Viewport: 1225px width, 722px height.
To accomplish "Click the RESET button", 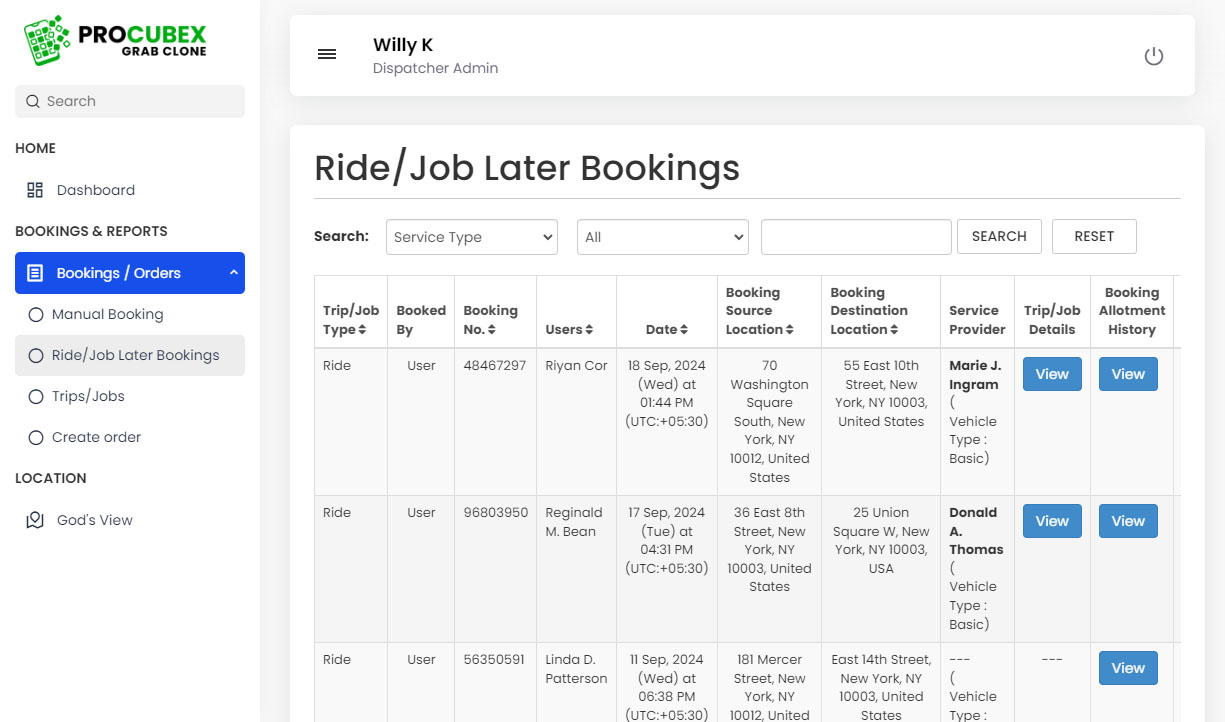I will [x=1093, y=236].
